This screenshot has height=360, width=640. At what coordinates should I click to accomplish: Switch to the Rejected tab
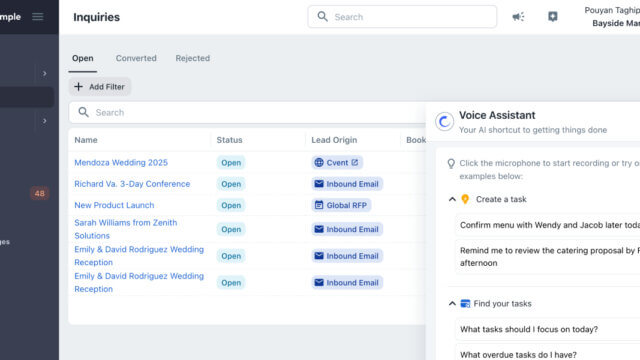193,58
